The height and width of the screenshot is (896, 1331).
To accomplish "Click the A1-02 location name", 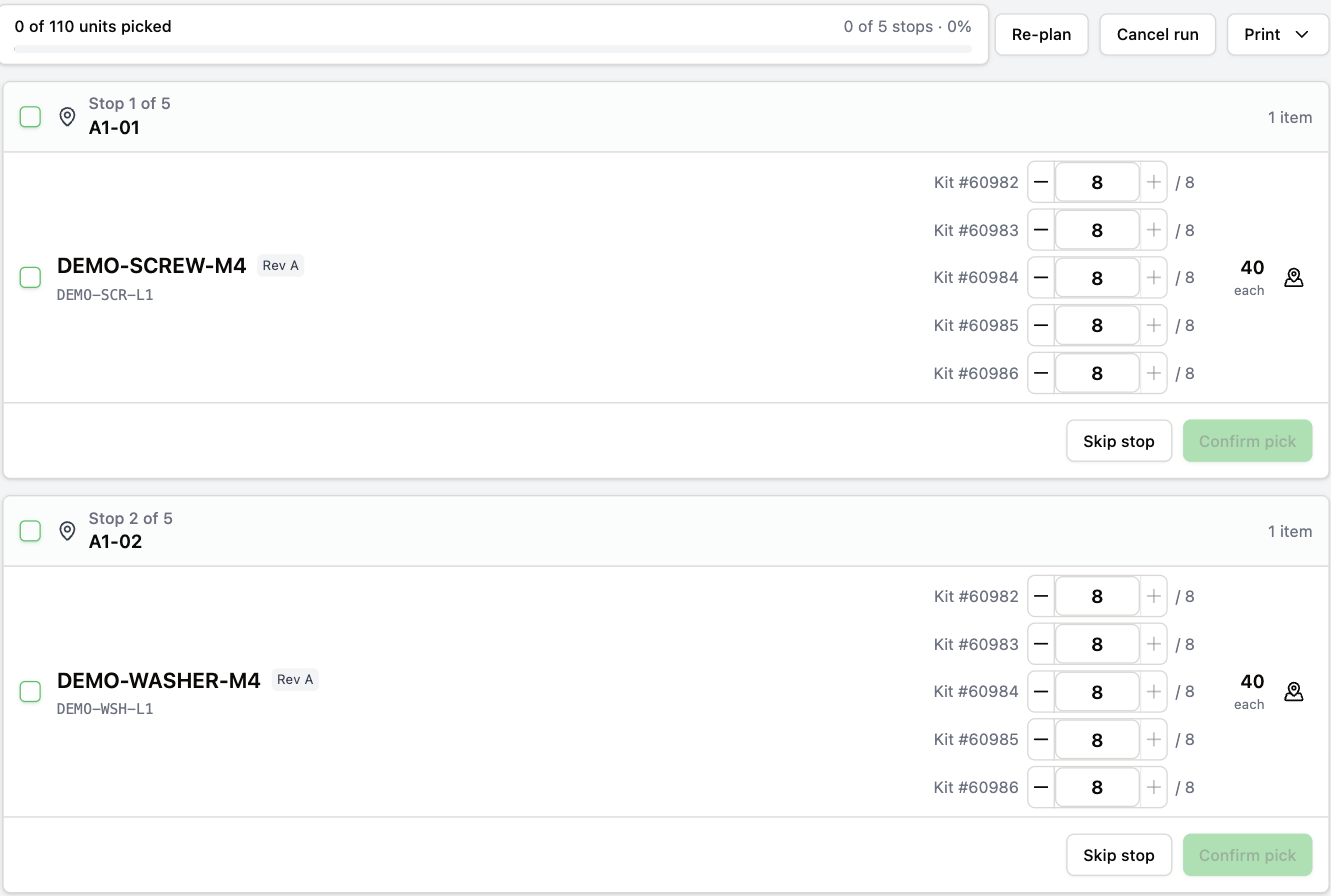I will pyautogui.click(x=115, y=542).
